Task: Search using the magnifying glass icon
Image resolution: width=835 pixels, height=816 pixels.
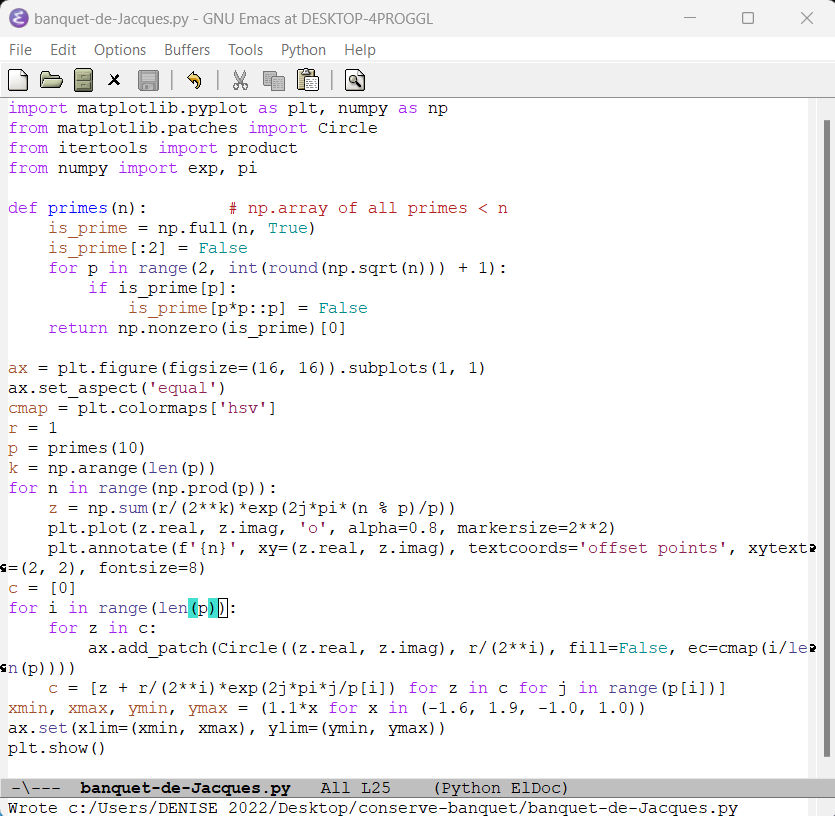Action: [354, 80]
